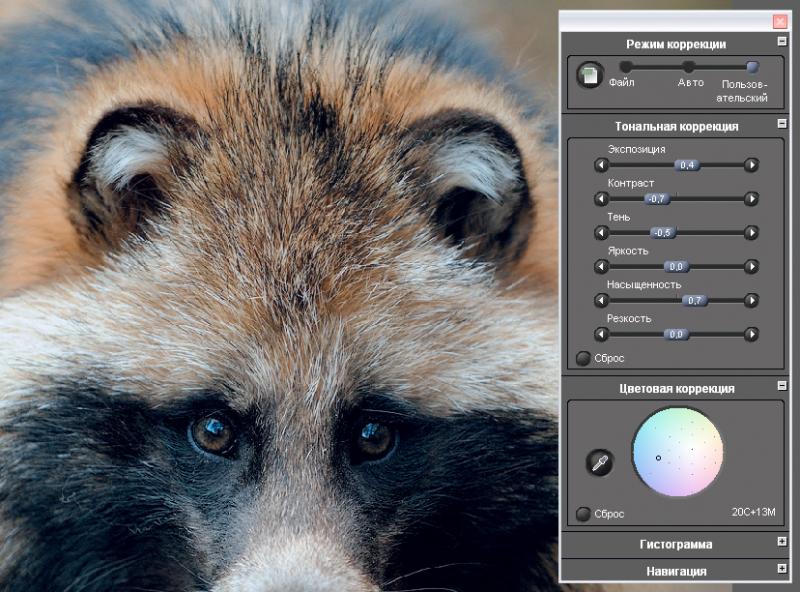Set correction mode to Пользовательский

coord(752,66)
